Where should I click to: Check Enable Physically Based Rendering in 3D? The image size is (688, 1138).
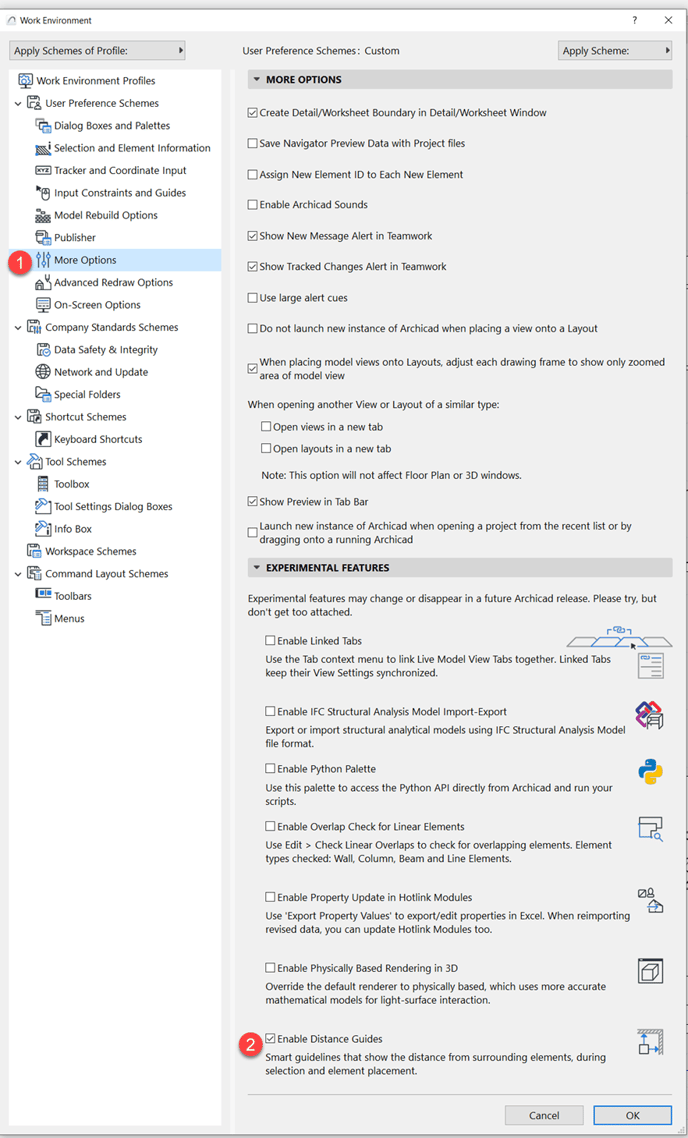(270, 967)
